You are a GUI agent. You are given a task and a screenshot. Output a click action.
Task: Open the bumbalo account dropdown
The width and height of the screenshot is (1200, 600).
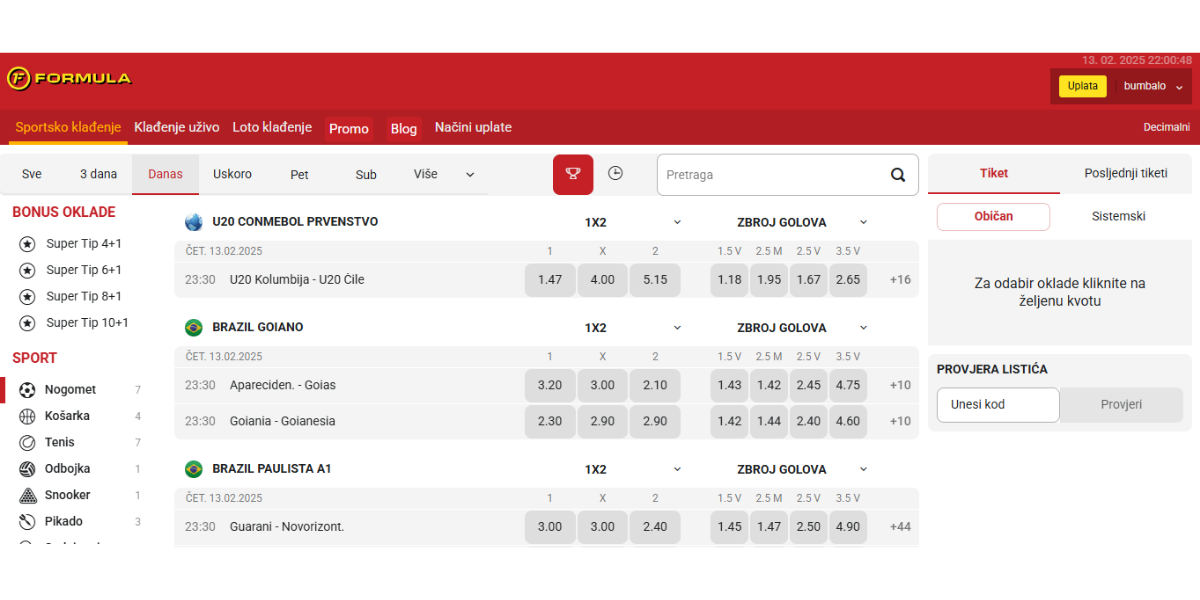(x=1151, y=86)
